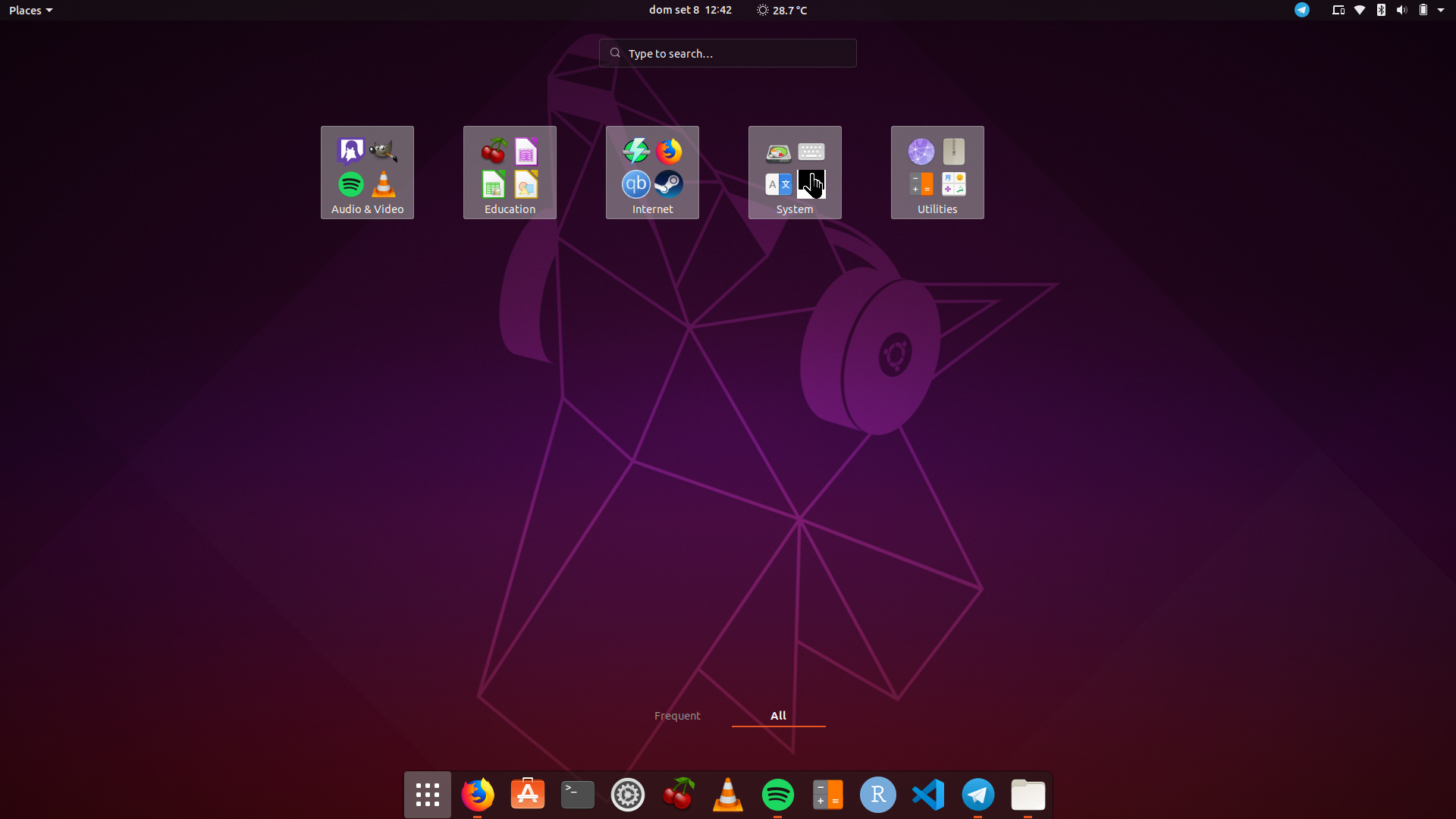Viewport: 1456px width, 819px height.
Task: Open the Telegram dock icon
Action: (x=977, y=794)
